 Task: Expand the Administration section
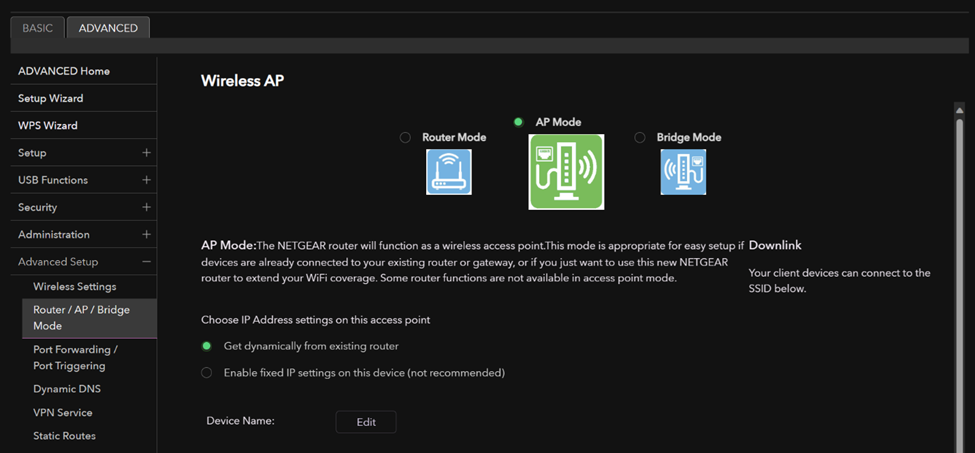tap(146, 234)
